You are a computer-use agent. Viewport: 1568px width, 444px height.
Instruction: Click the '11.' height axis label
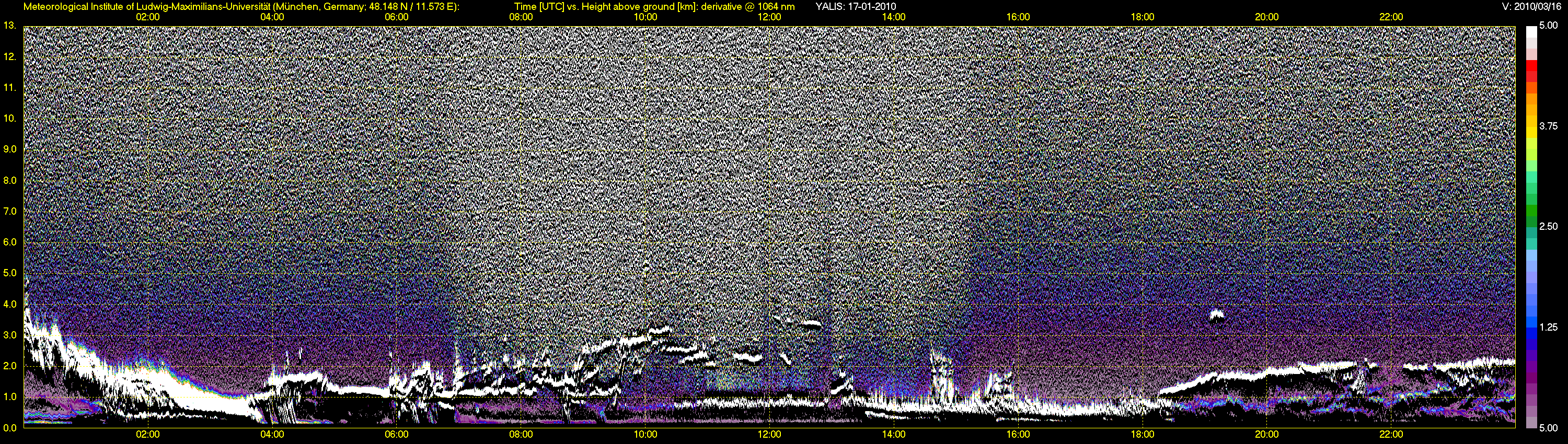(10, 88)
